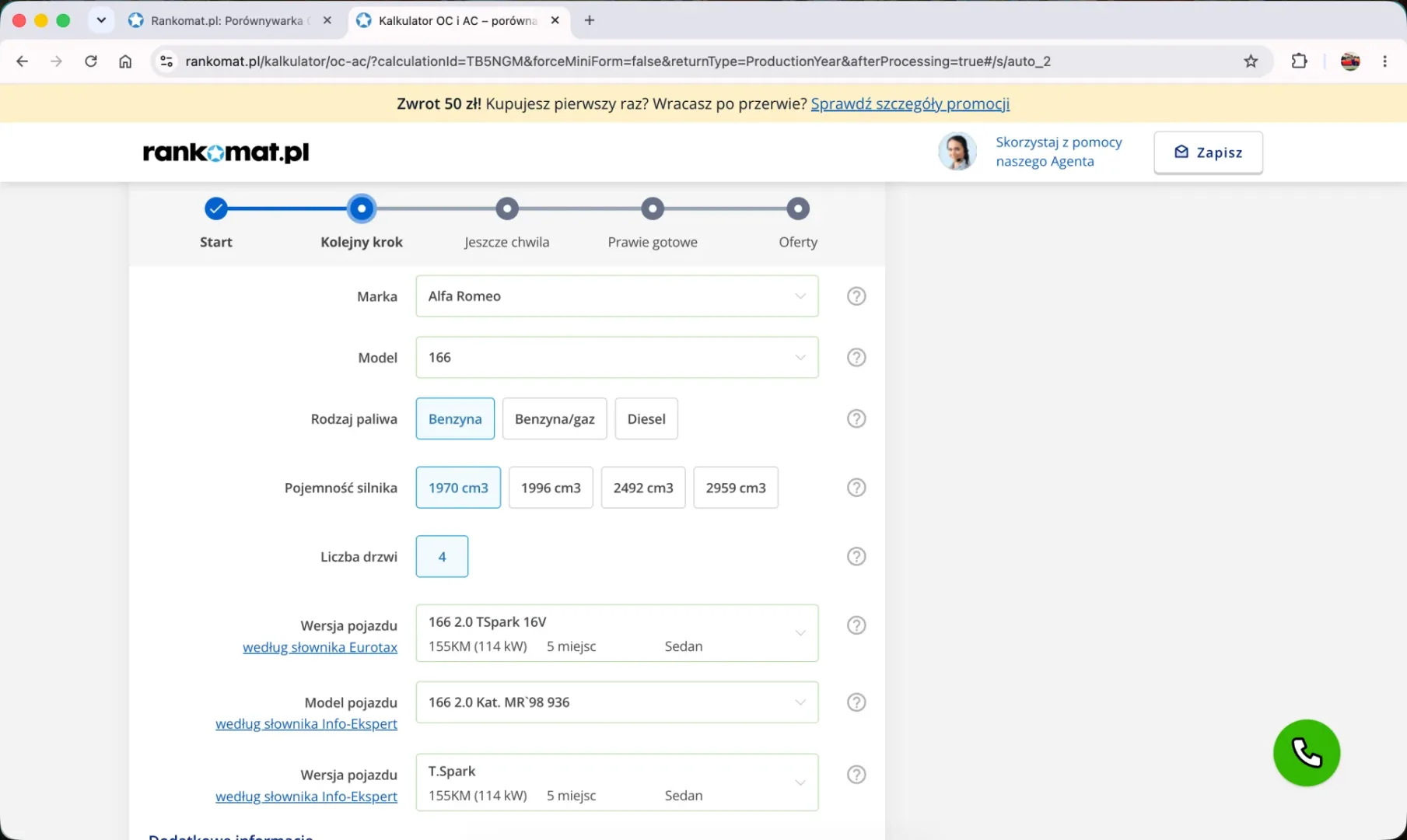Go to the Start step

coord(216,208)
